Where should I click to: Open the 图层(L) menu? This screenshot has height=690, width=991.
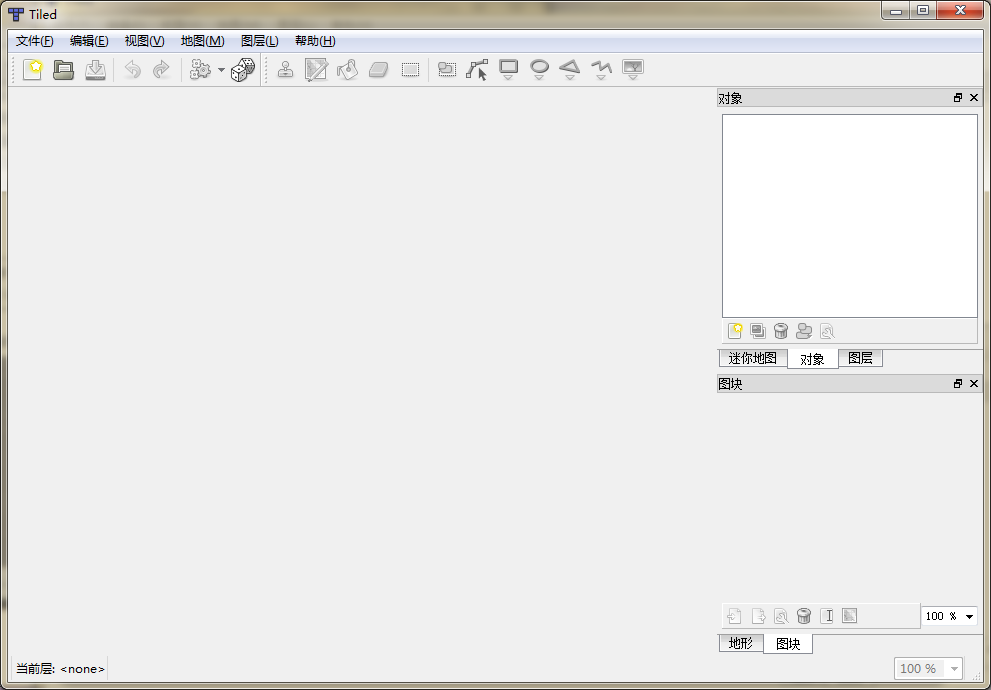tap(259, 41)
